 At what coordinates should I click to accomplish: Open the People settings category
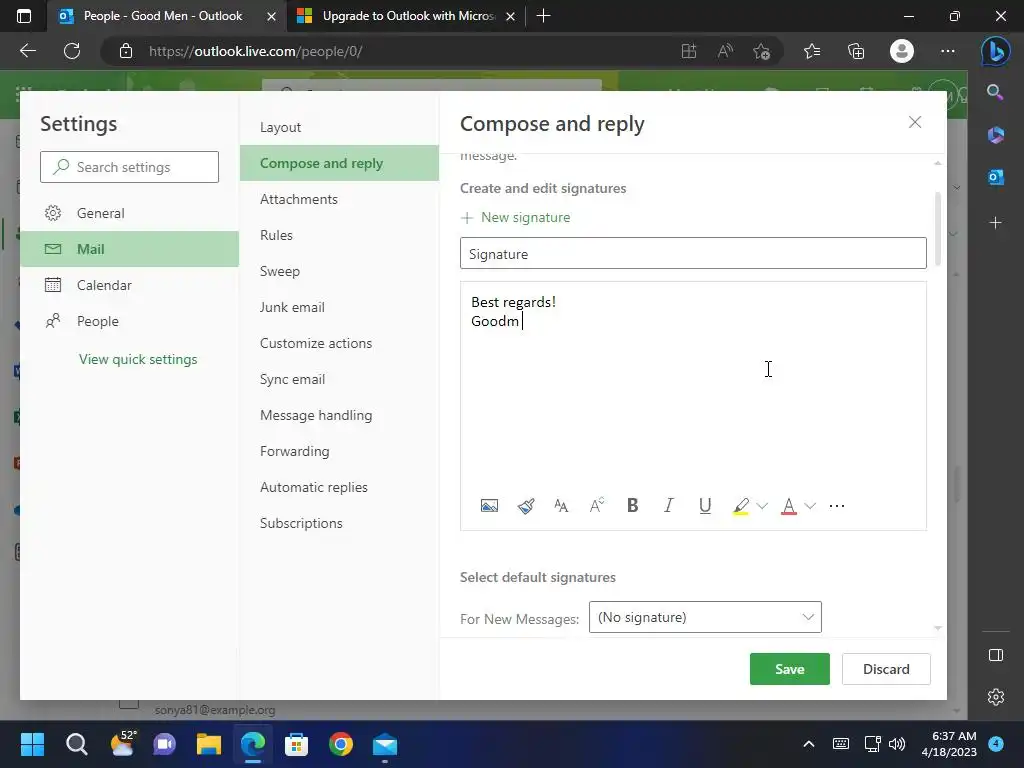130,321
